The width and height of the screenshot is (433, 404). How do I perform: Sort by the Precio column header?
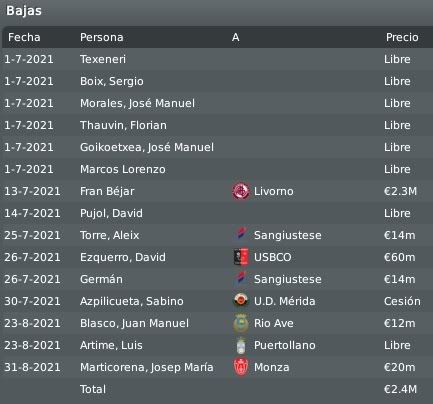(402, 37)
